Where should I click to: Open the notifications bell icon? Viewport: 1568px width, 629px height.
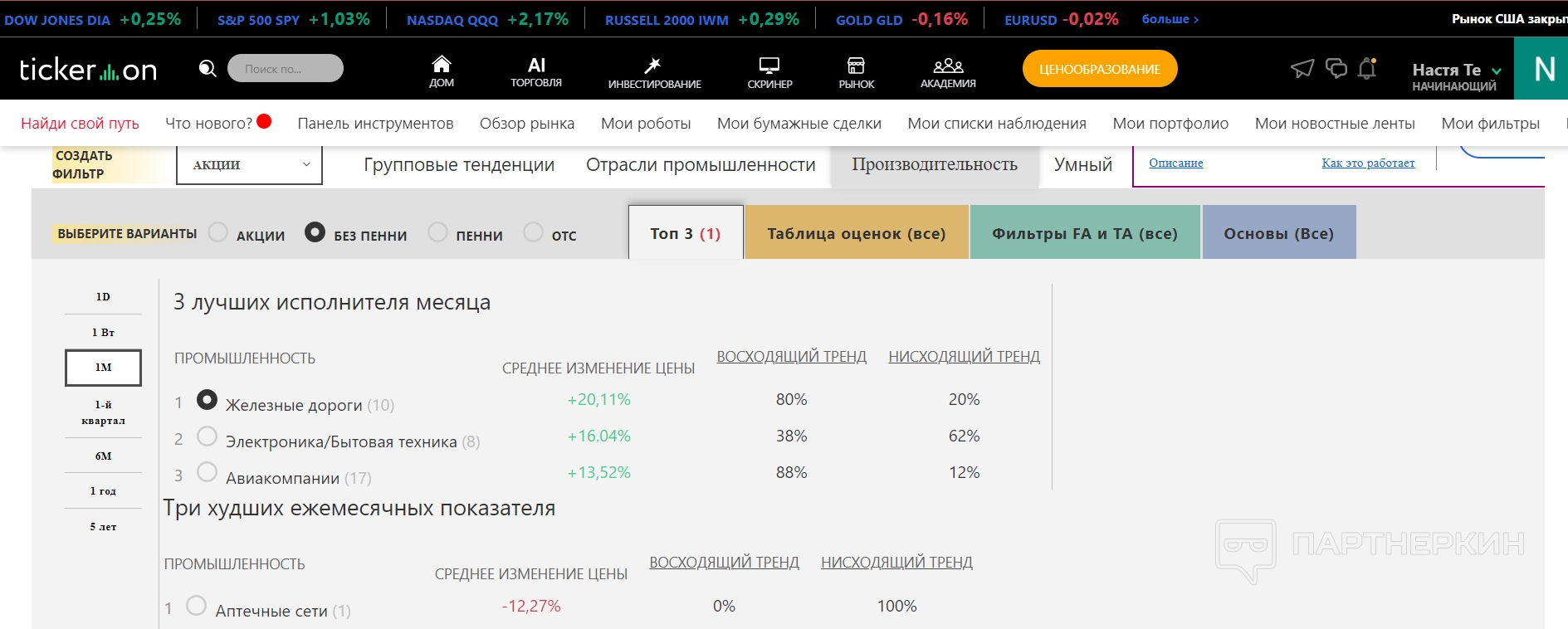pyautogui.click(x=1366, y=68)
